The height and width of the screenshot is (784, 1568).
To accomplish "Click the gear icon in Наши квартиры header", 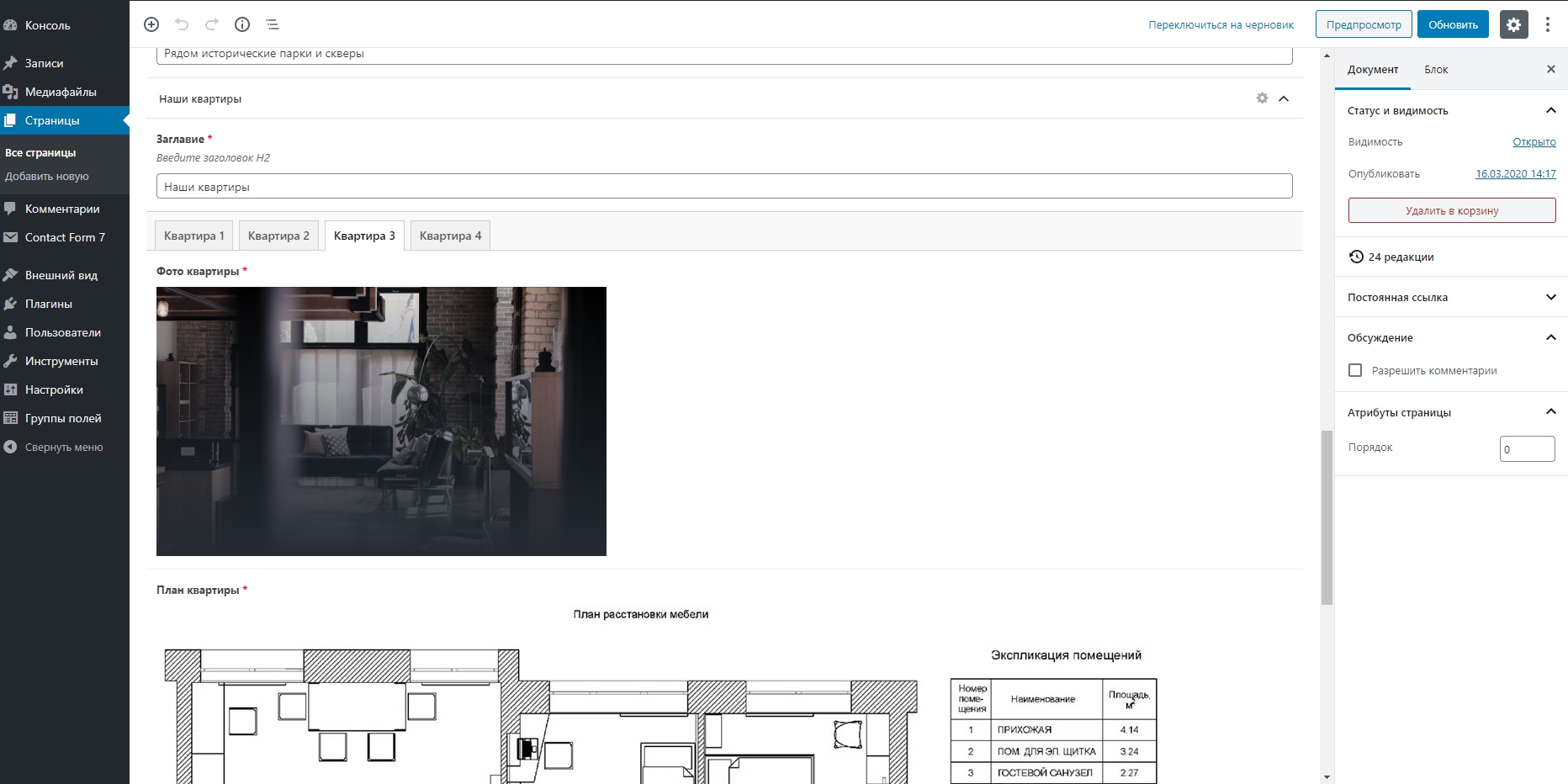I will coord(1262,98).
